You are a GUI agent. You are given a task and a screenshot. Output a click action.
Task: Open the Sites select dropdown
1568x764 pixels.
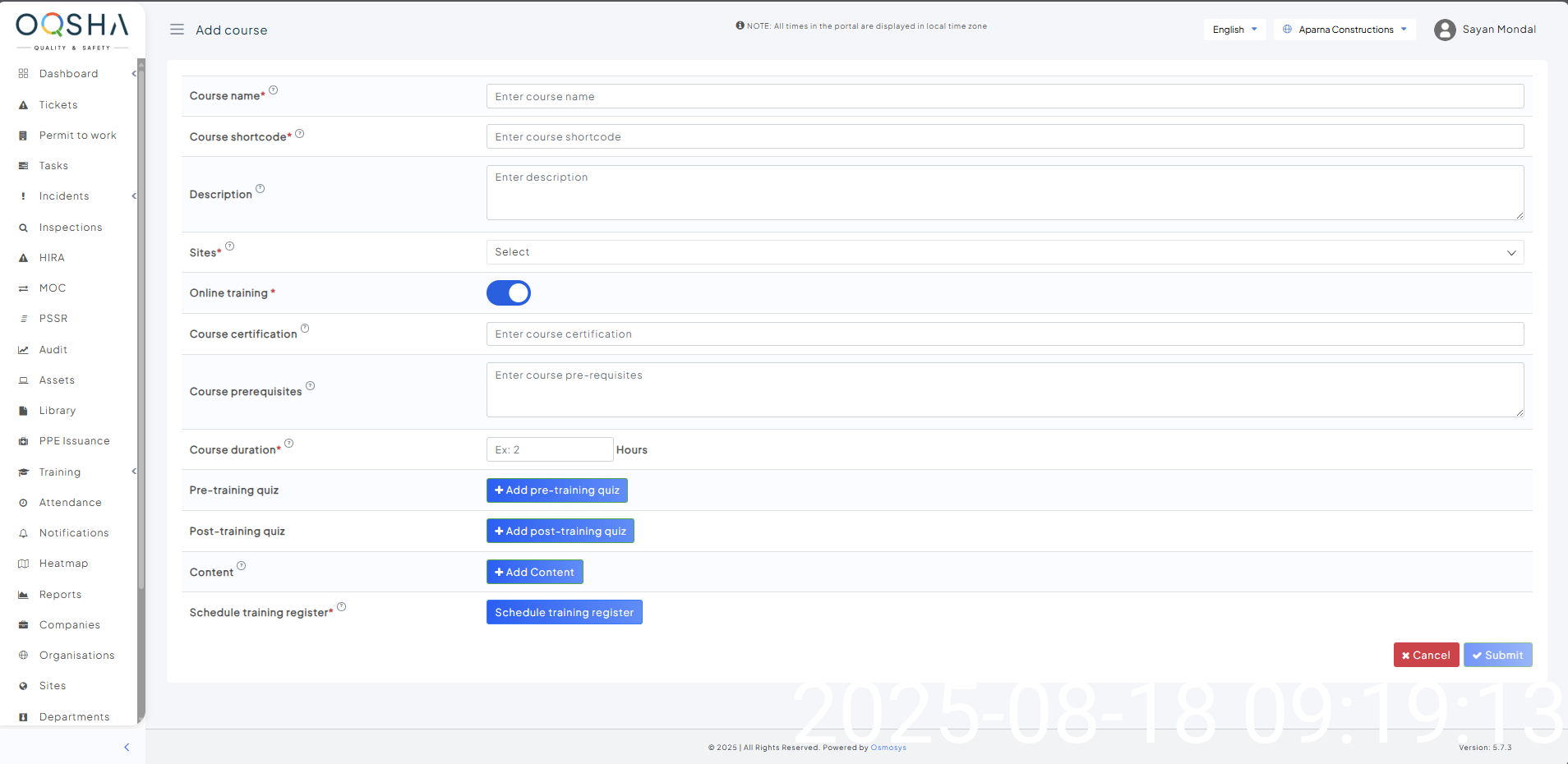point(1004,252)
